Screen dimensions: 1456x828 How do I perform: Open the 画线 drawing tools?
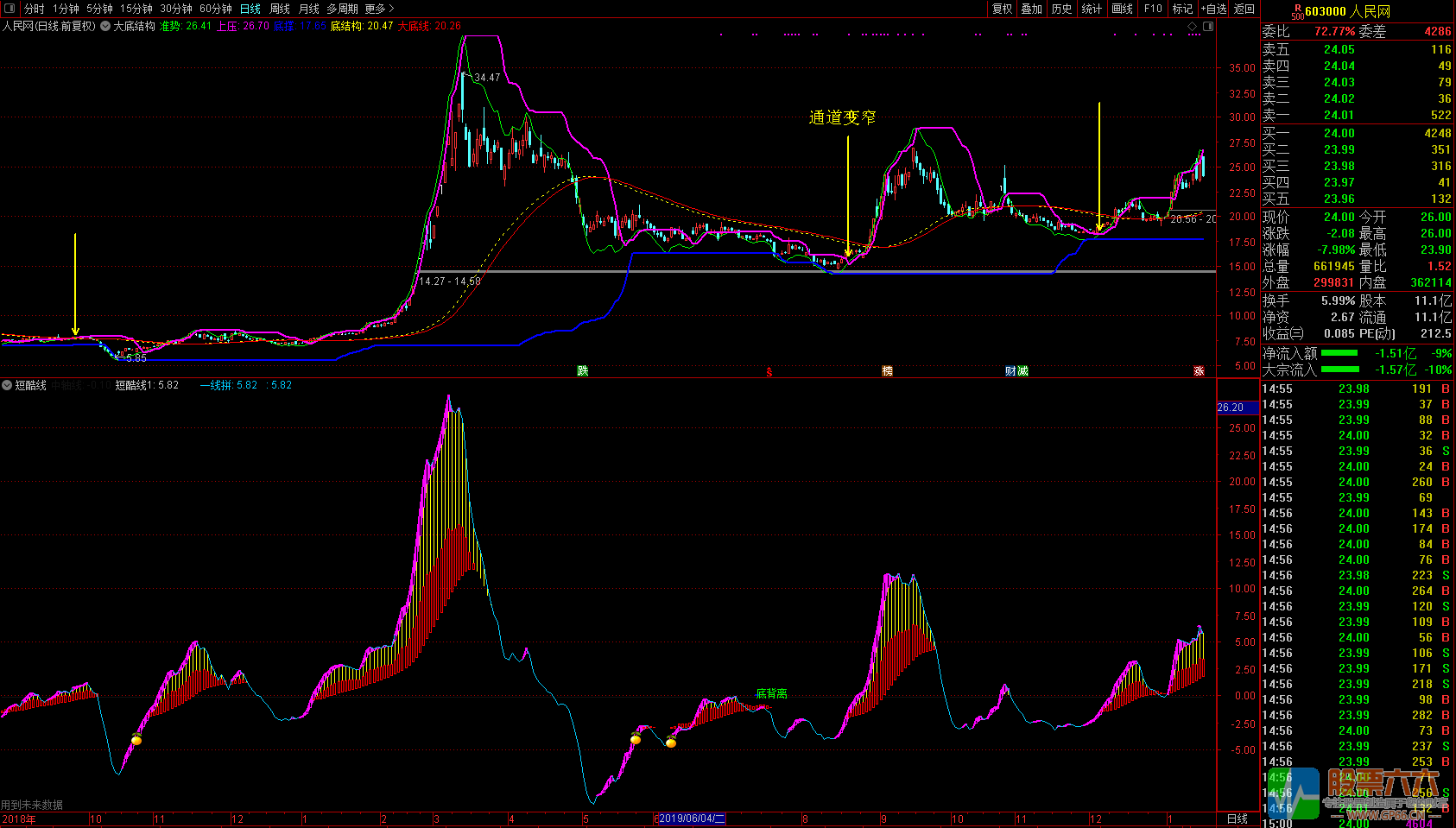pos(1122,9)
